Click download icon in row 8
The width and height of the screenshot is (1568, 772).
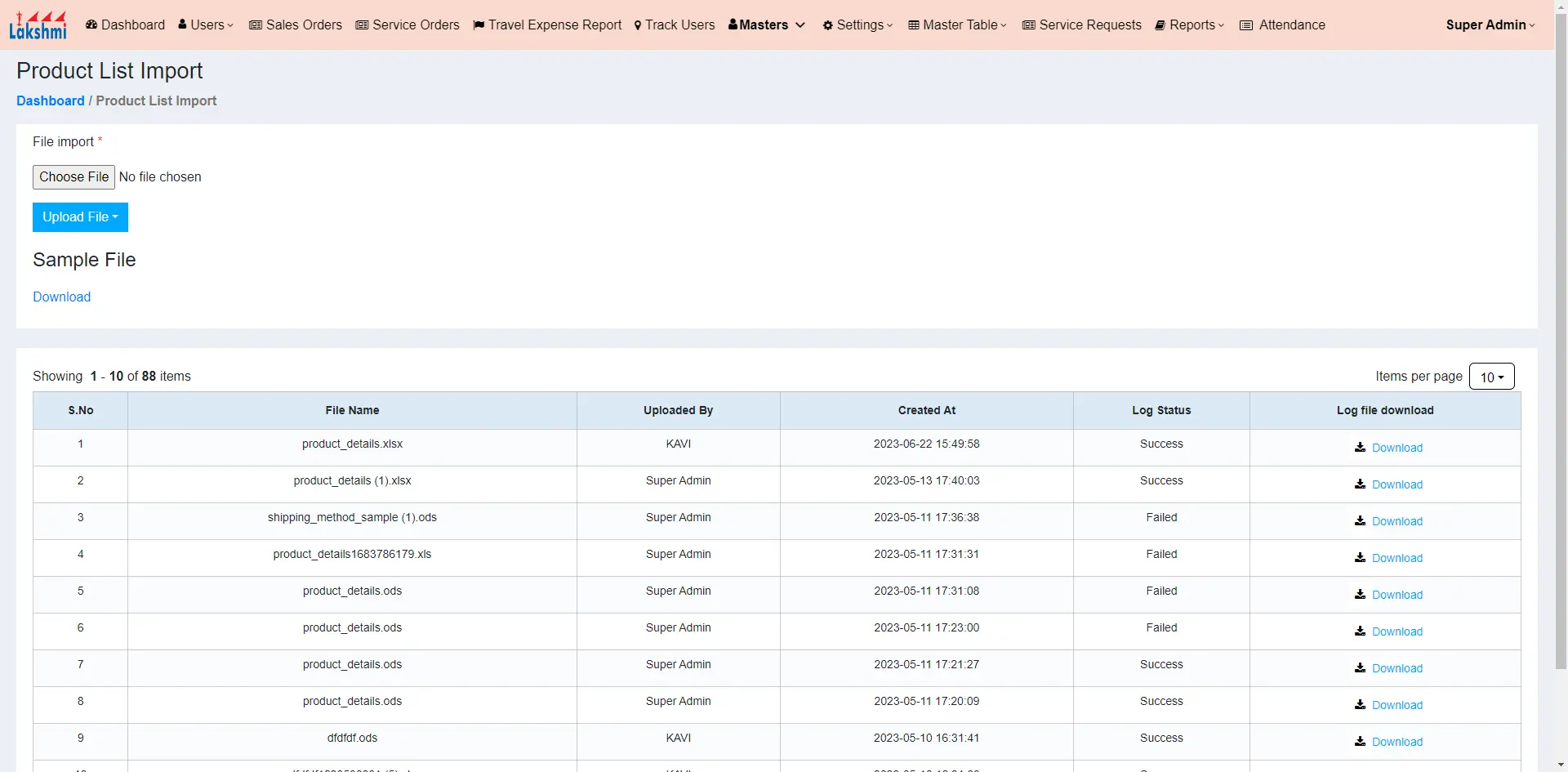click(x=1360, y=705)
